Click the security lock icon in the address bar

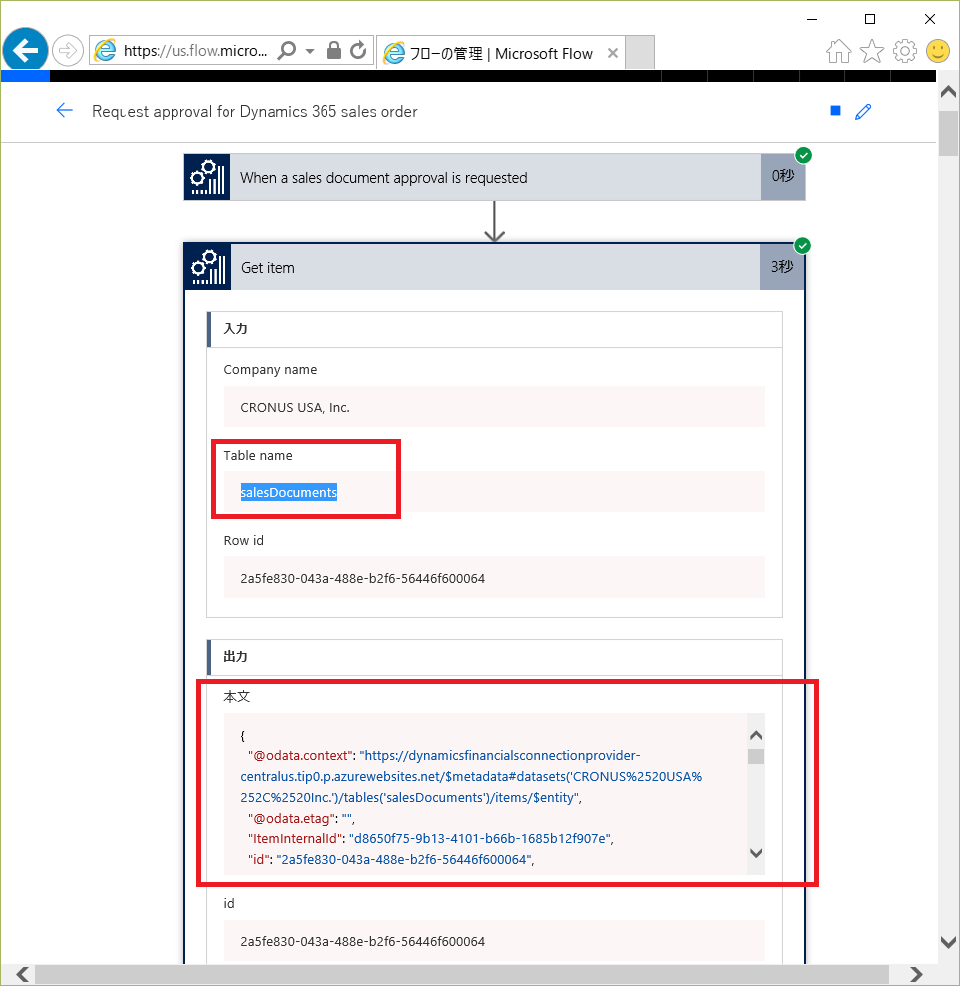coord(334,50)
